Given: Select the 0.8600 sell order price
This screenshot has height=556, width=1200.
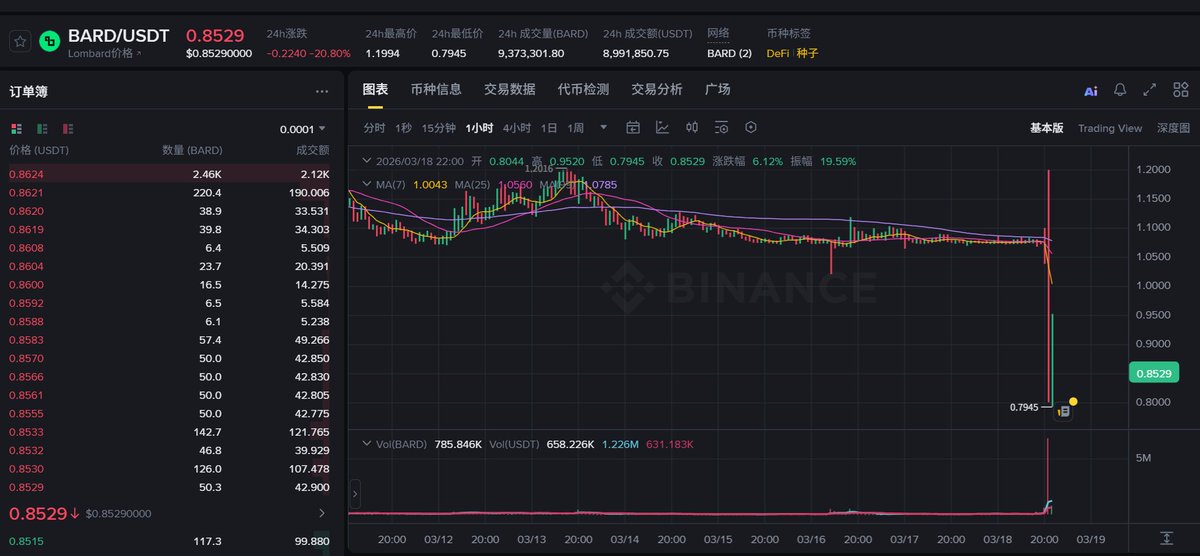Looking at the screenshot, I should pyautogui.click(x=26, y=284).
